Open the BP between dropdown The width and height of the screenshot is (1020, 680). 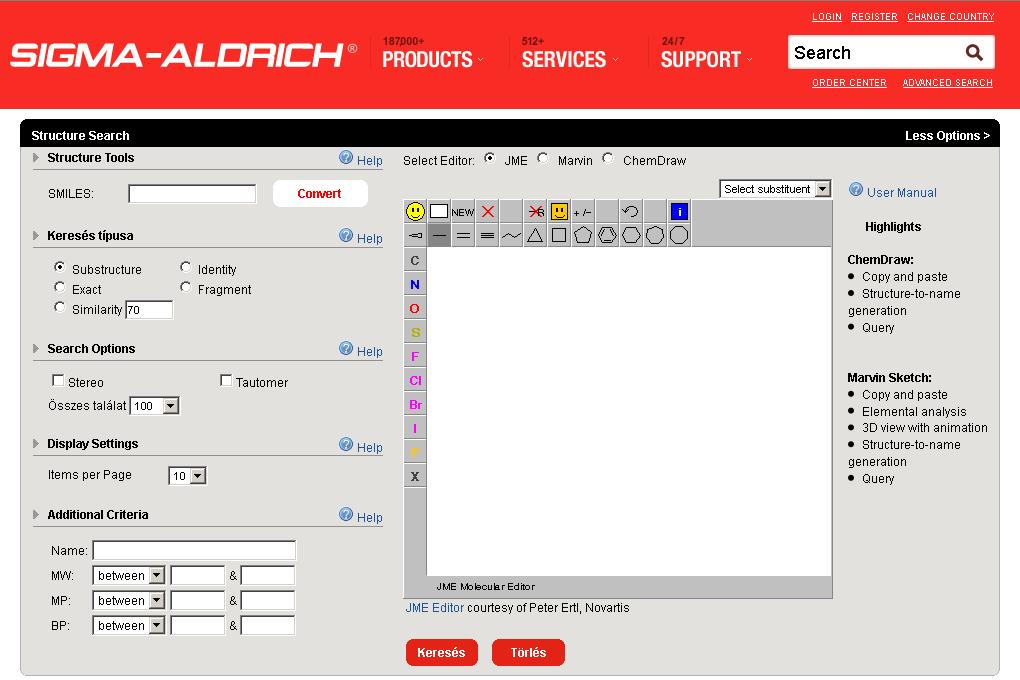pyautogui.click(x=129, y=625)
